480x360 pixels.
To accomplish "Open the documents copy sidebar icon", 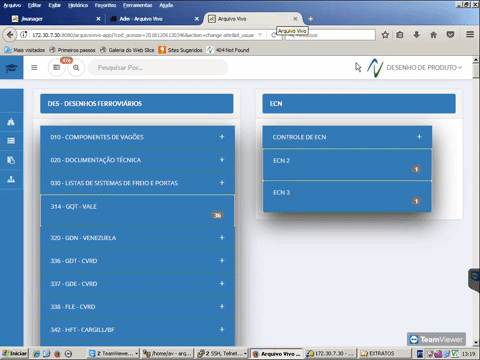I will (x=11, y=160).
